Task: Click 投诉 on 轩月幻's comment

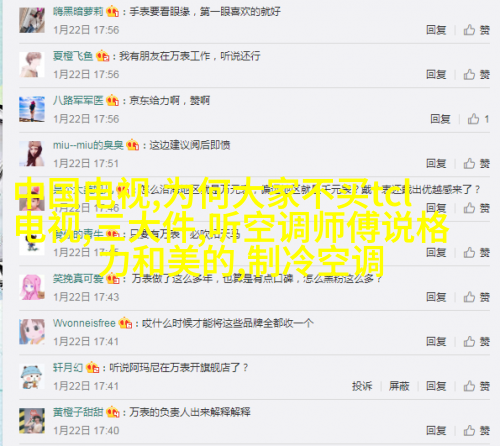Action: [362, 386]
